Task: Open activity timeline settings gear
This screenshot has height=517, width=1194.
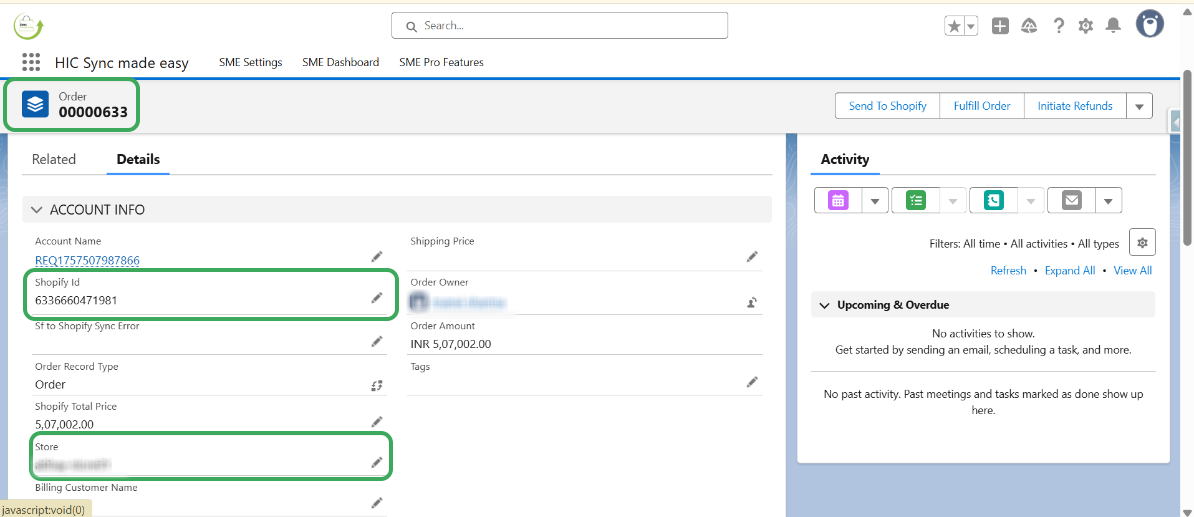Action: click(x=1143, y=242)
